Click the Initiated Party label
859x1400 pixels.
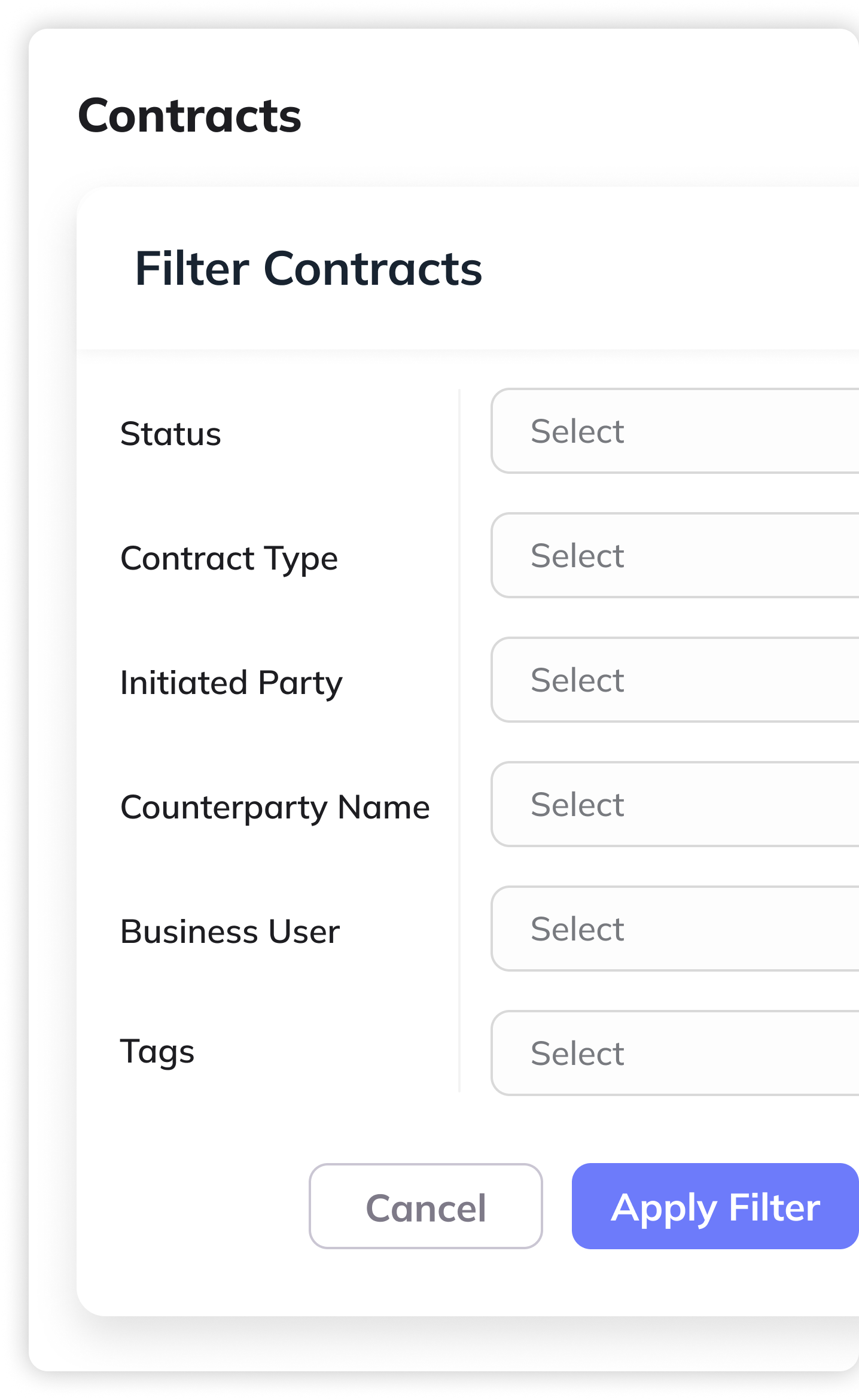click(231, 683)
